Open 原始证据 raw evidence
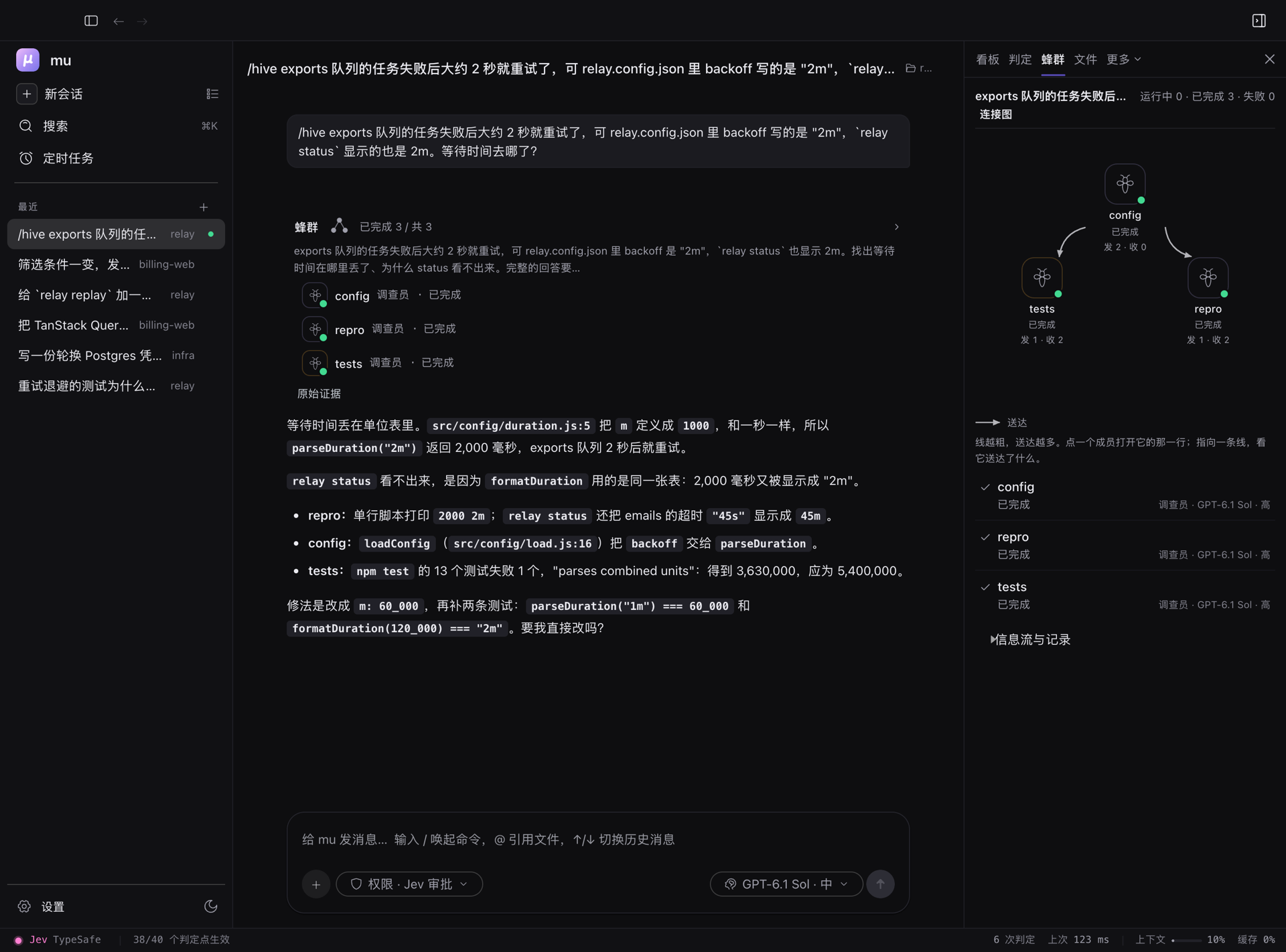This screenshot has height=952, width=1286. pyautogui.click(x=319, y=394)
